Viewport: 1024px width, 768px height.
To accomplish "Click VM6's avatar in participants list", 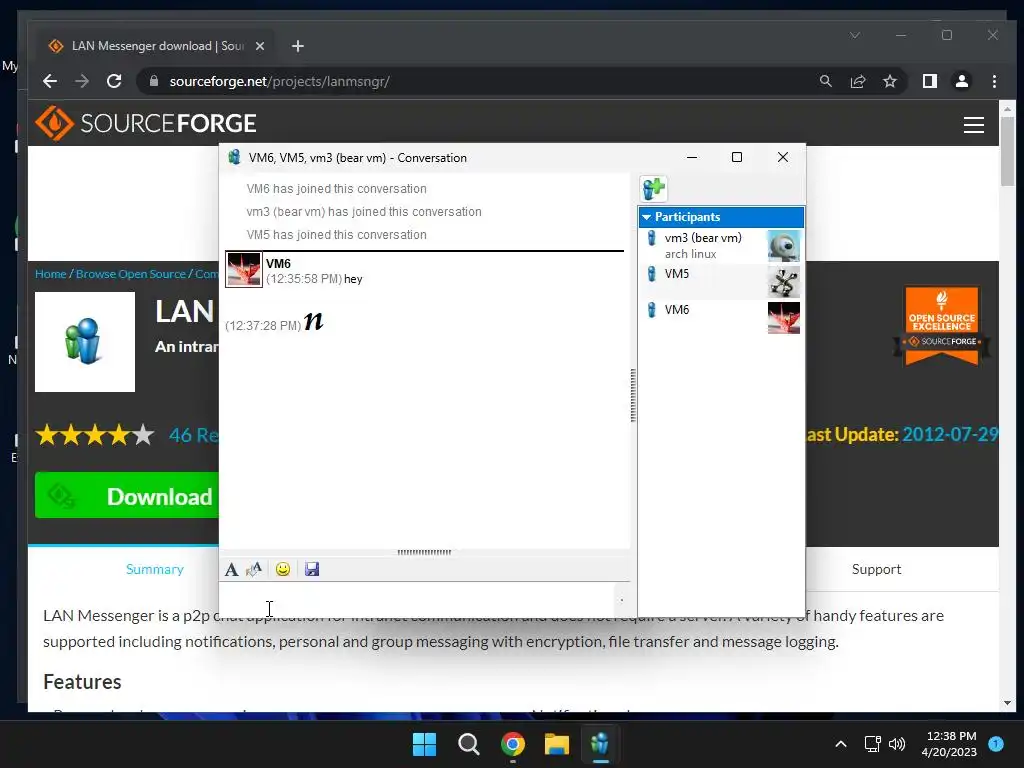I will click(x=784, y=318).
